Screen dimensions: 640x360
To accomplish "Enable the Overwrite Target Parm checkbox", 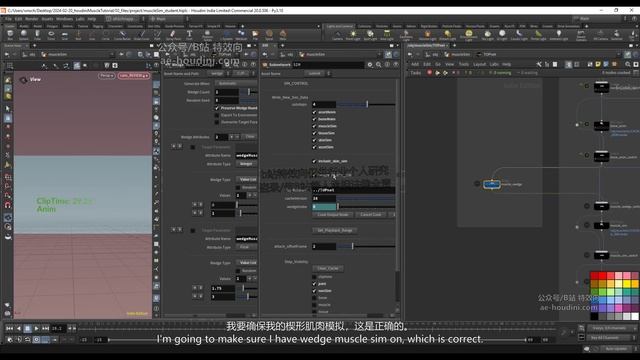I will coord(217,122).
